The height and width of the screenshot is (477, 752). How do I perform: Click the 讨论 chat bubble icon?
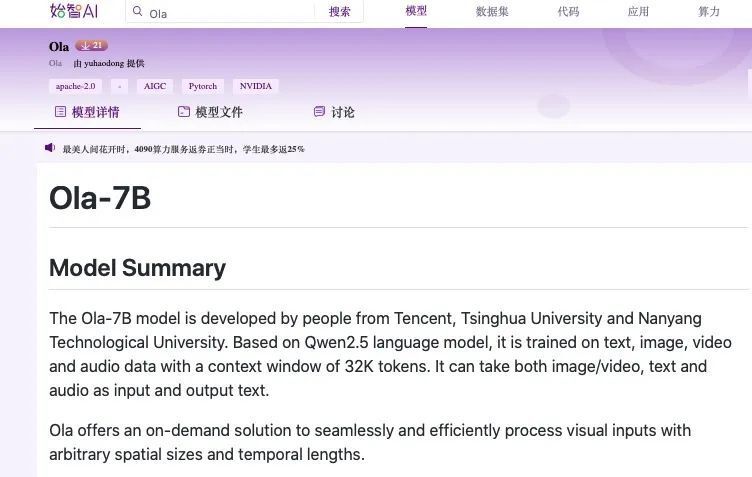[x=319, y=112]
